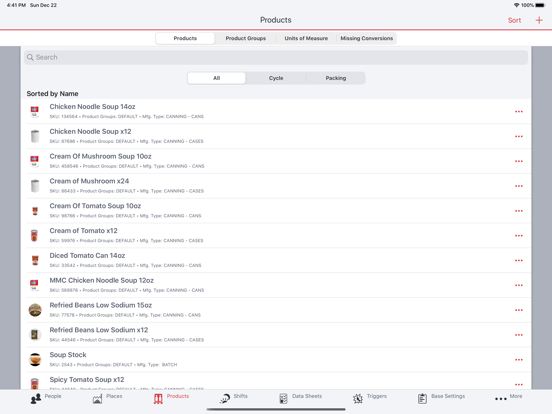The image size is (552, 414).
Task: Select the All filter
Action: click(217, 78)
